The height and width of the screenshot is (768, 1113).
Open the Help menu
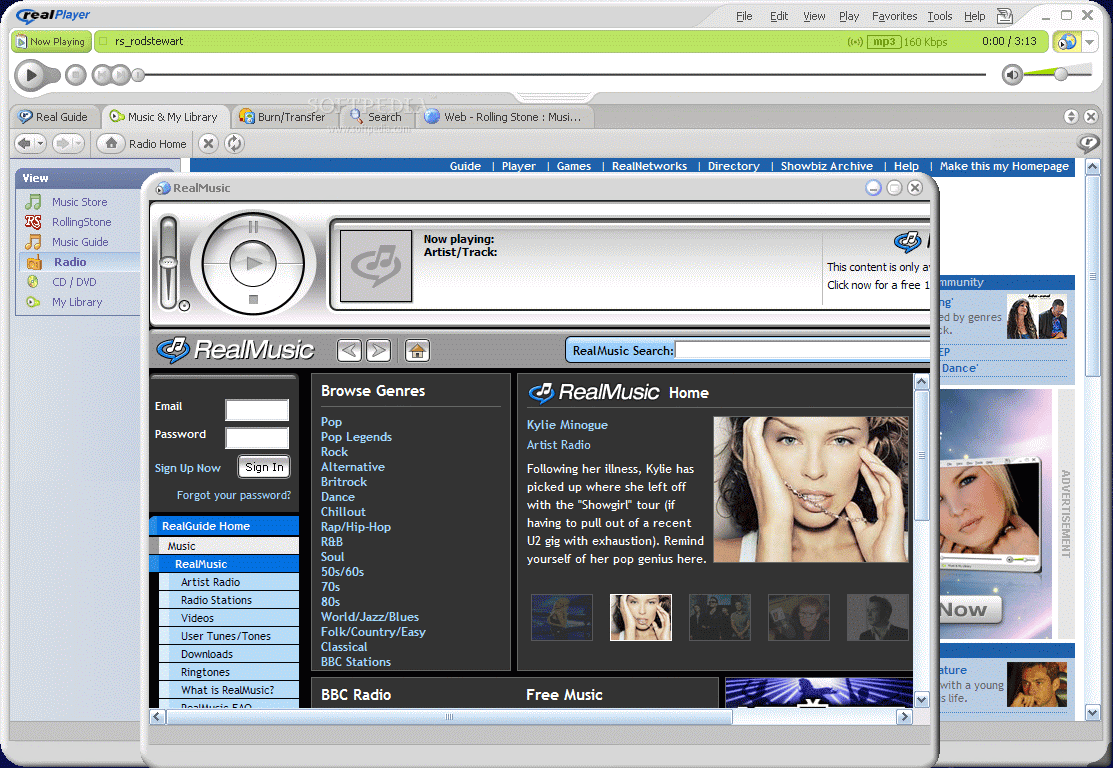975,16
